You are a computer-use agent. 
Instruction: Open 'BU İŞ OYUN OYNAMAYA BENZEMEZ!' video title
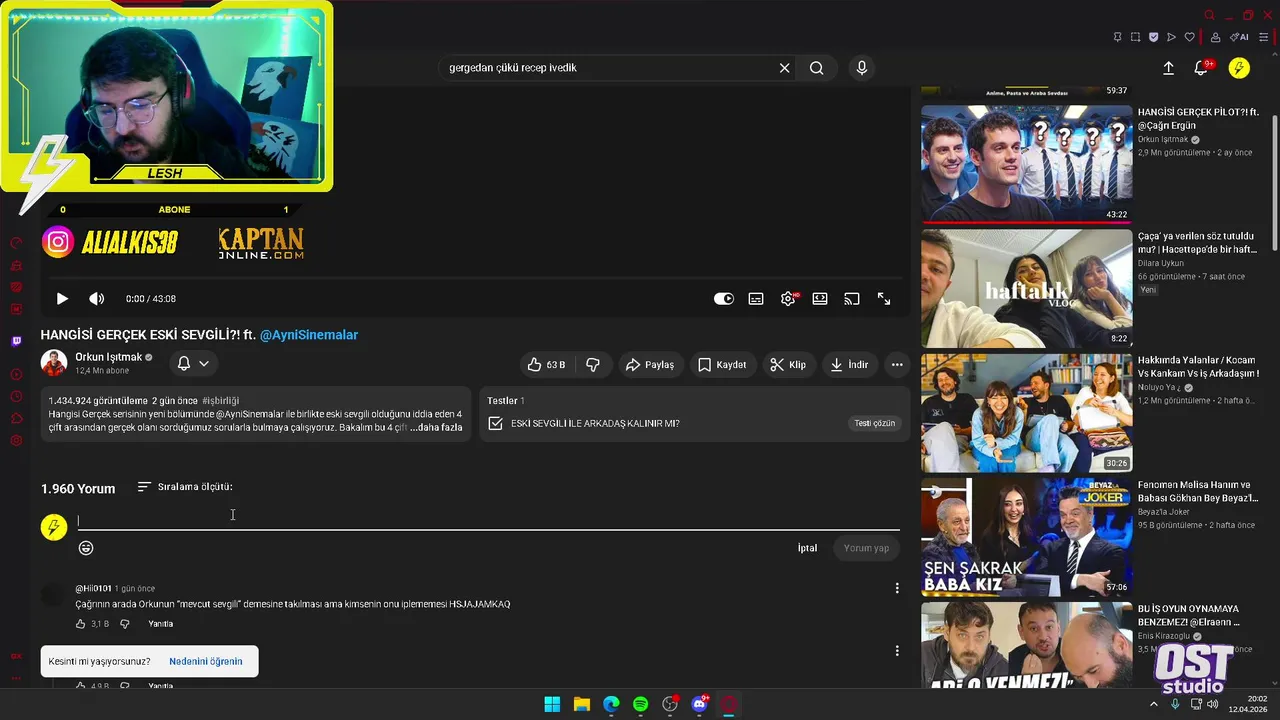[x=1188, y=615]
